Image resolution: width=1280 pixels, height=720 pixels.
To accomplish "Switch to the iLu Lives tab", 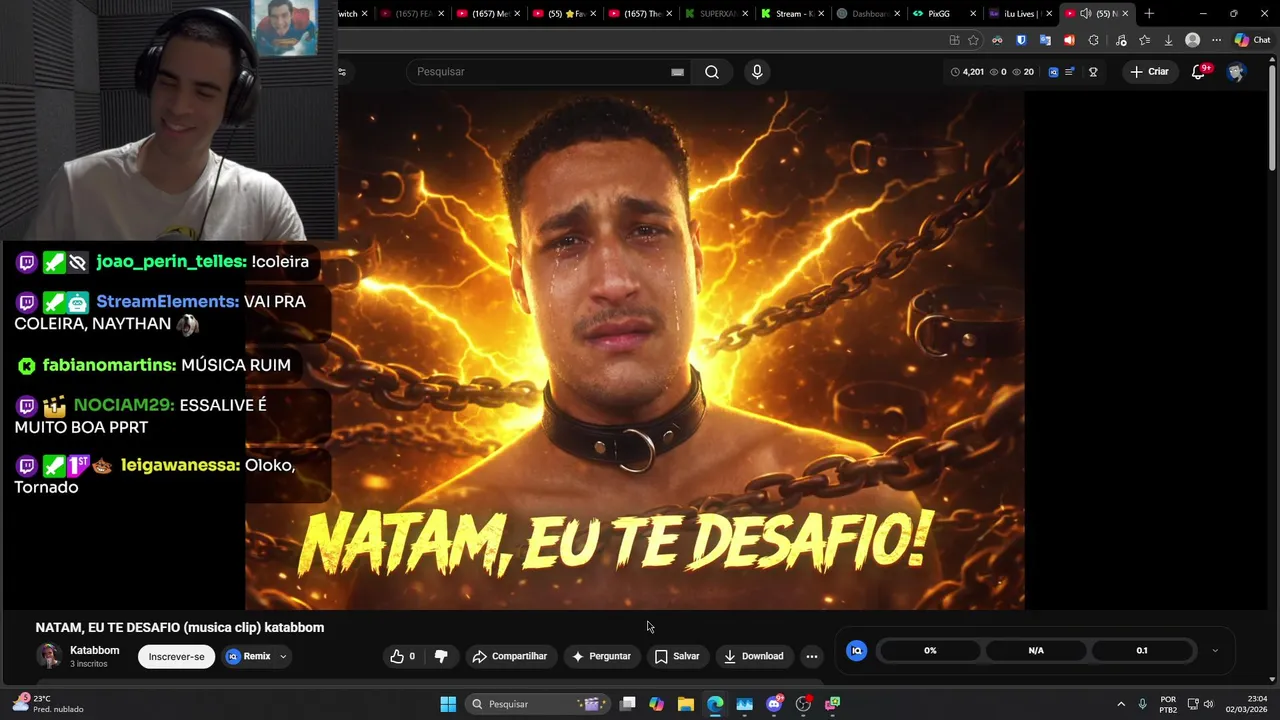I will (x=1013, y=13).
